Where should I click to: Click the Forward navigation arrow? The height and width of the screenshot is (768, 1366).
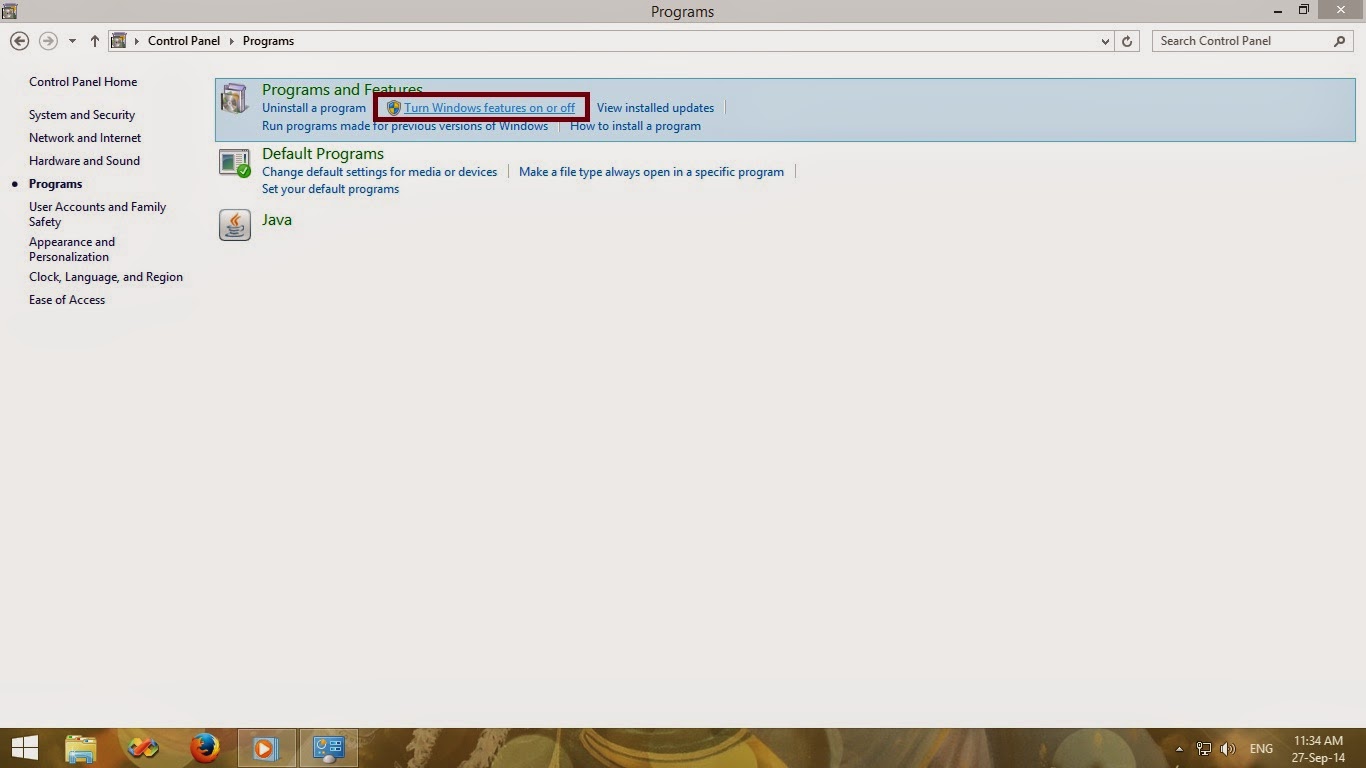[x=47, y=41]
